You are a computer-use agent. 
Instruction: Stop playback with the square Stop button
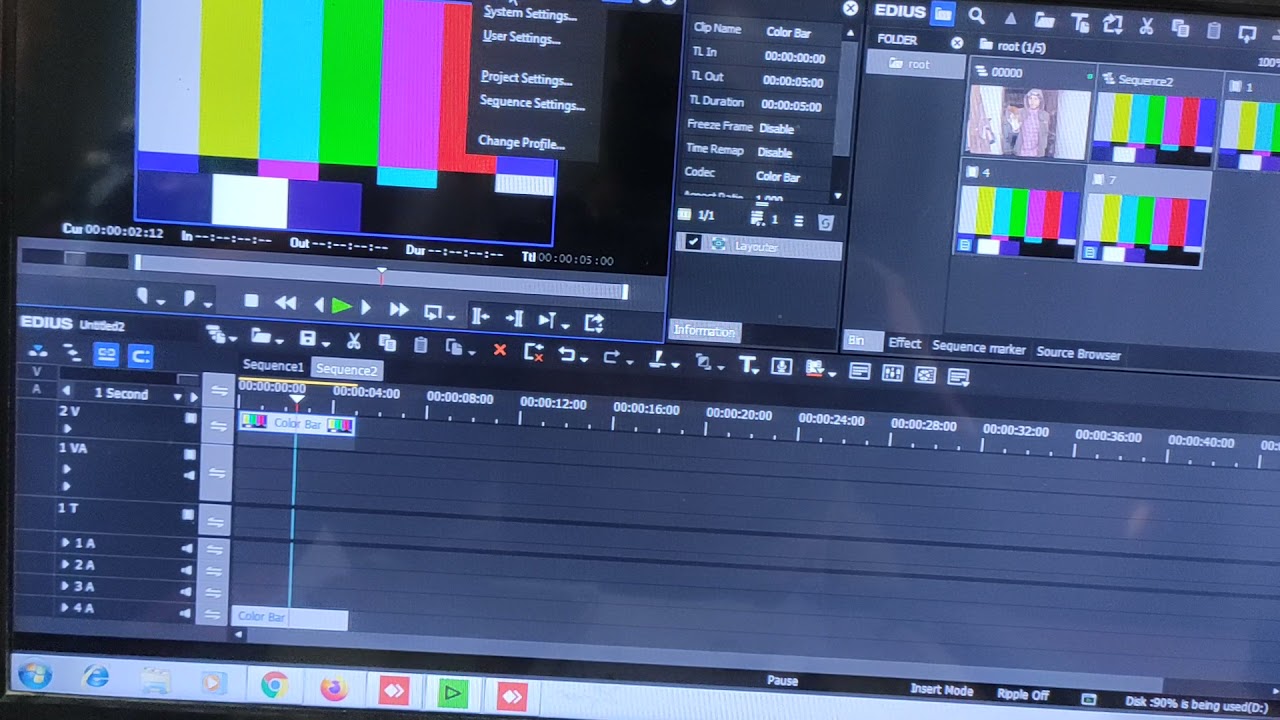pyautogui.click(x=252, y=301)
